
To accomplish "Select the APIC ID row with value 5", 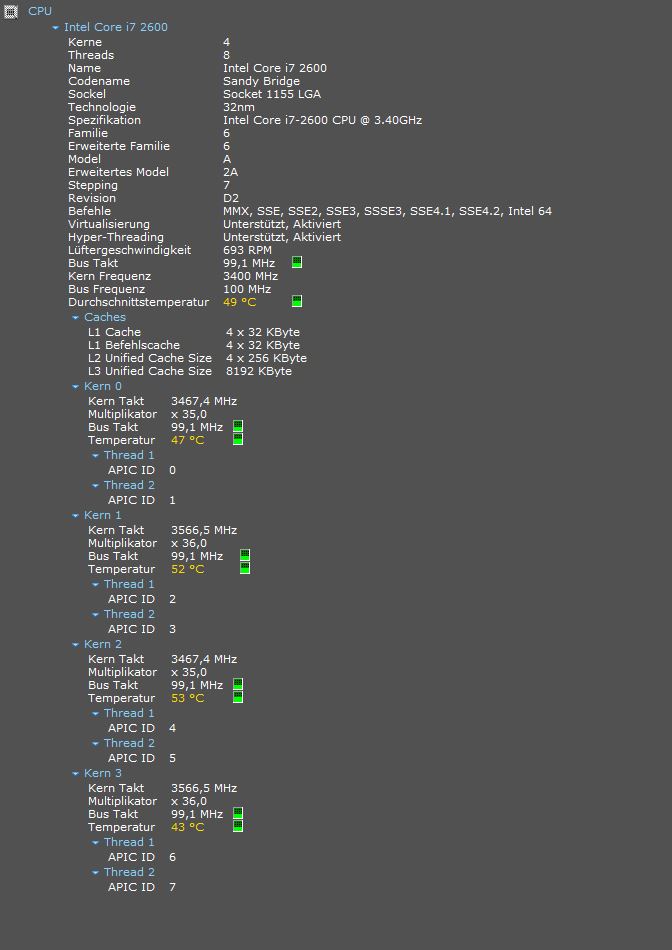I will click(142, 758).
